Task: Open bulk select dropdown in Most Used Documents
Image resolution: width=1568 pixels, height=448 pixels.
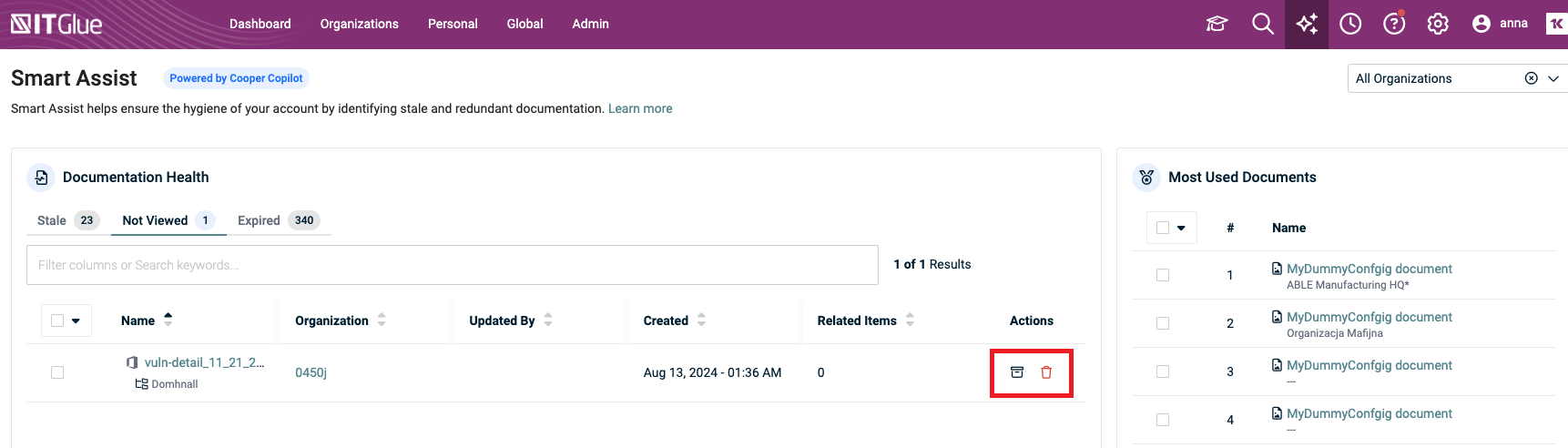Action: 1181,228
